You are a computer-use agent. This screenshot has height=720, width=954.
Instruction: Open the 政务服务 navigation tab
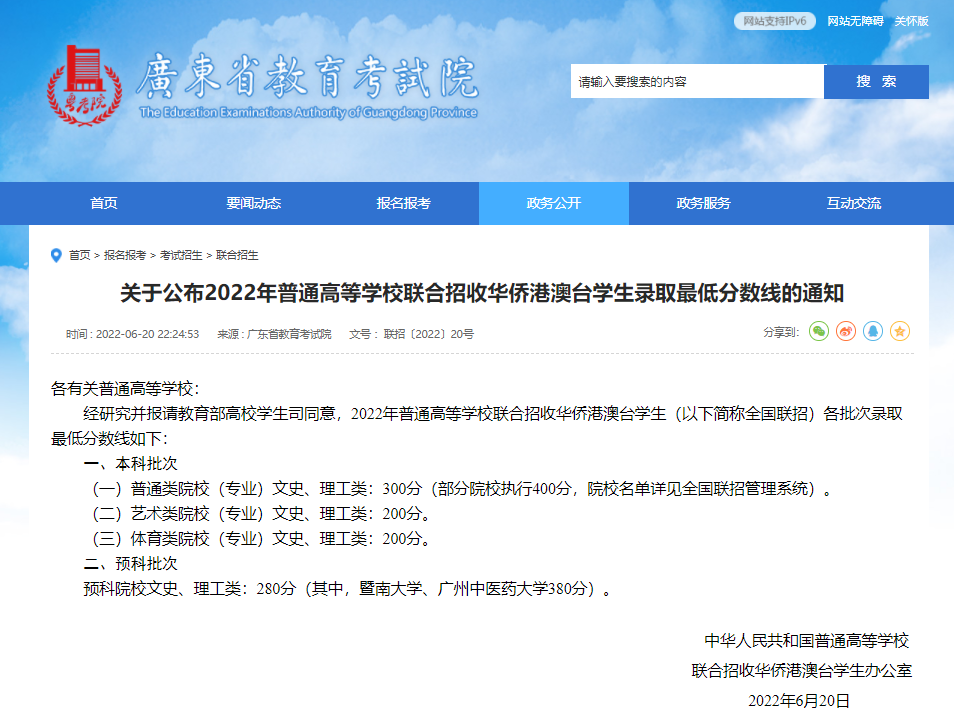click(x=703, y=203)
